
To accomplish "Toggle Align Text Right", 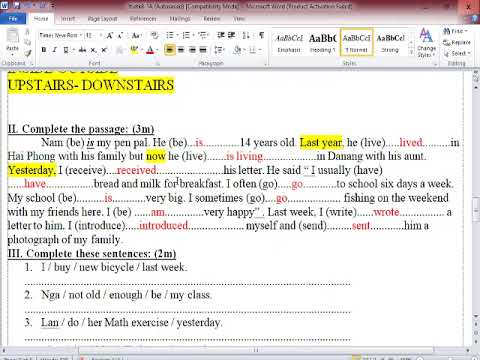I will point(192,50).
